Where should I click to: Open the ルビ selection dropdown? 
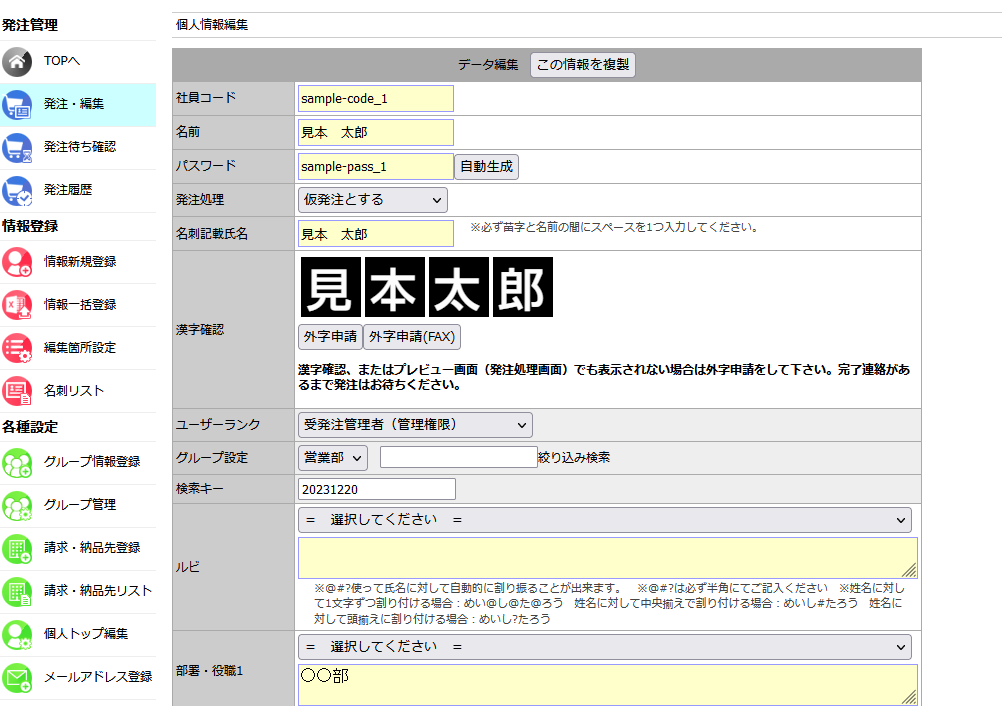[604, 520]
